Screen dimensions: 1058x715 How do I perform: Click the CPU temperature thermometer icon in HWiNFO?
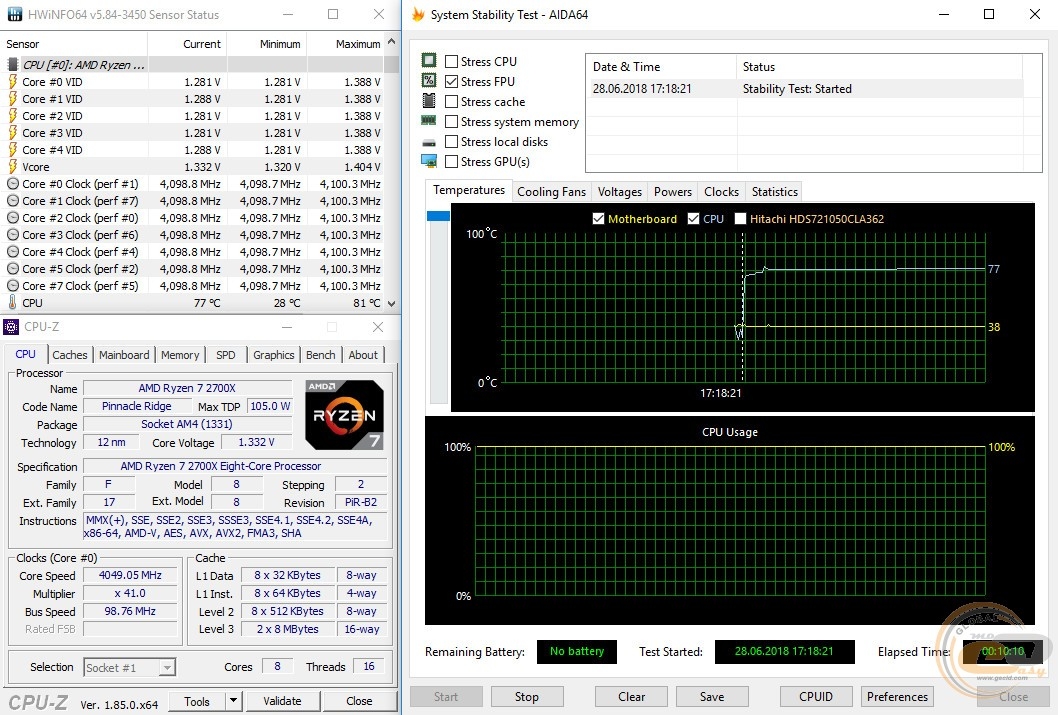click(12, 302)
